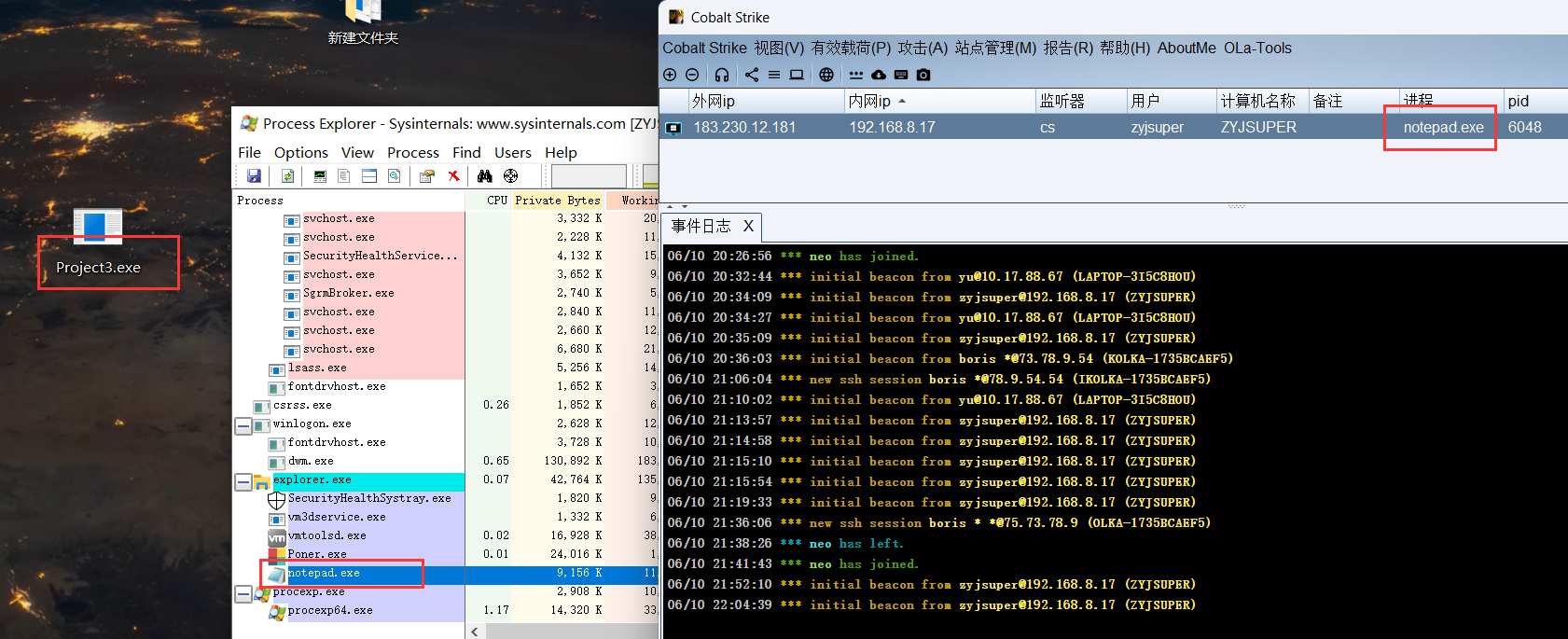The height and width of the screenshot is (639, 1568).
Task: Collapse the winlogon.exe tree node
Action: point(243,425)
